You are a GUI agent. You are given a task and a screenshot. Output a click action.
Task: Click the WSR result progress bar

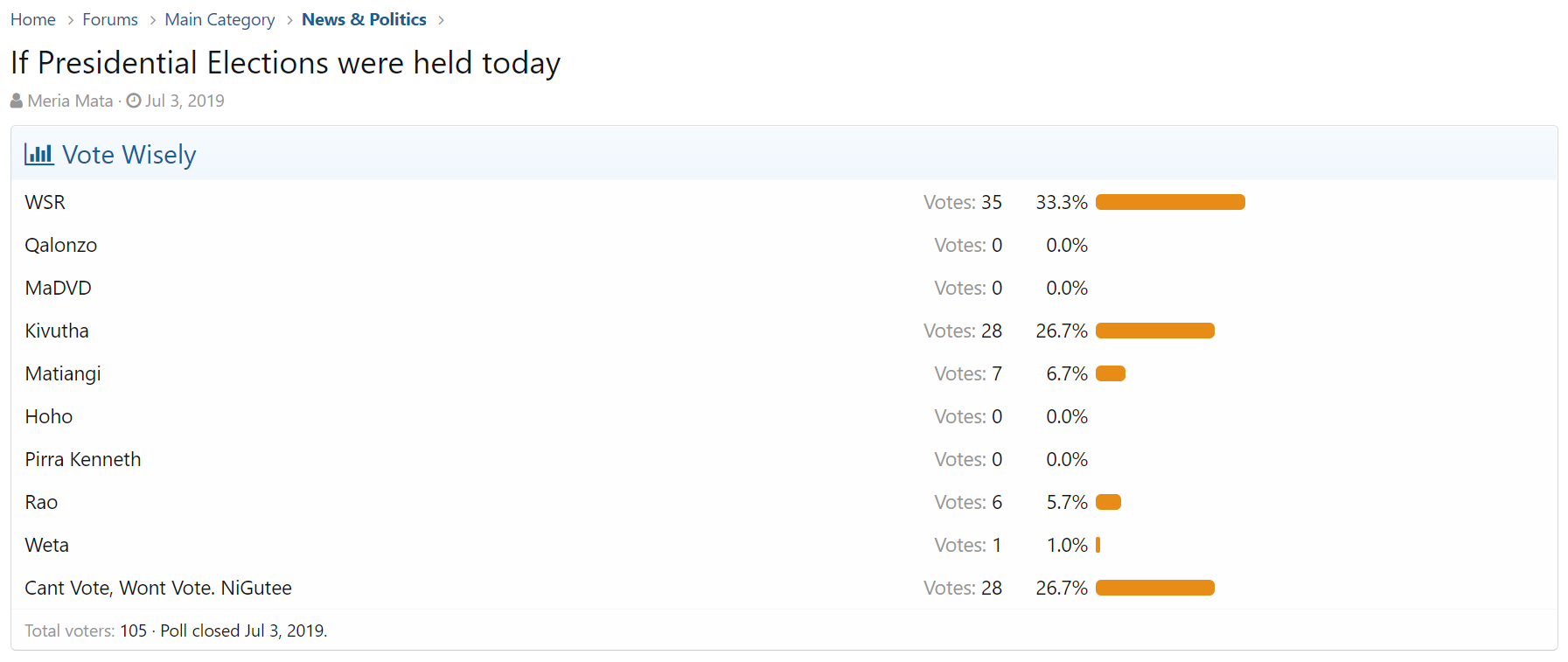click(1170, 202)
